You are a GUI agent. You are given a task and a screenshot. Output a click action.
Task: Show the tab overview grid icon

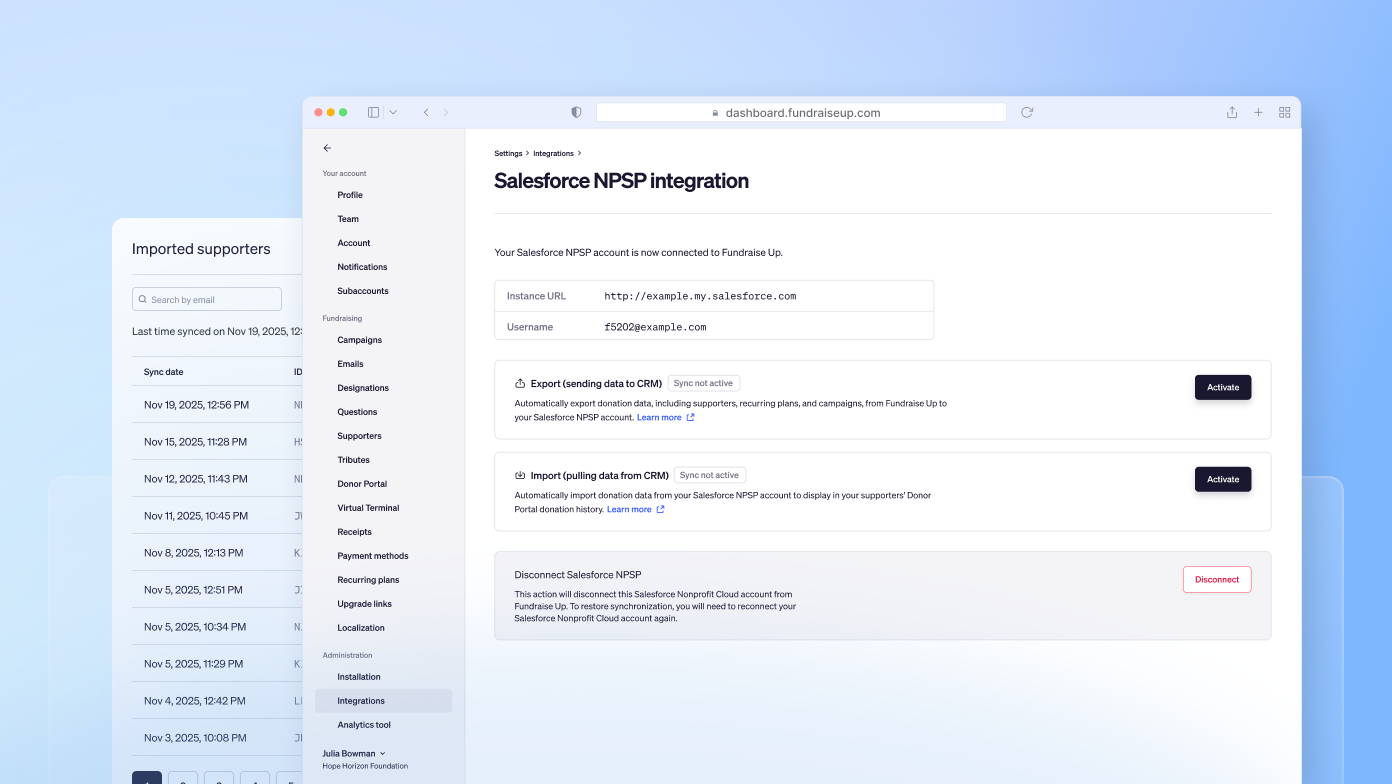coord(1285,113)
